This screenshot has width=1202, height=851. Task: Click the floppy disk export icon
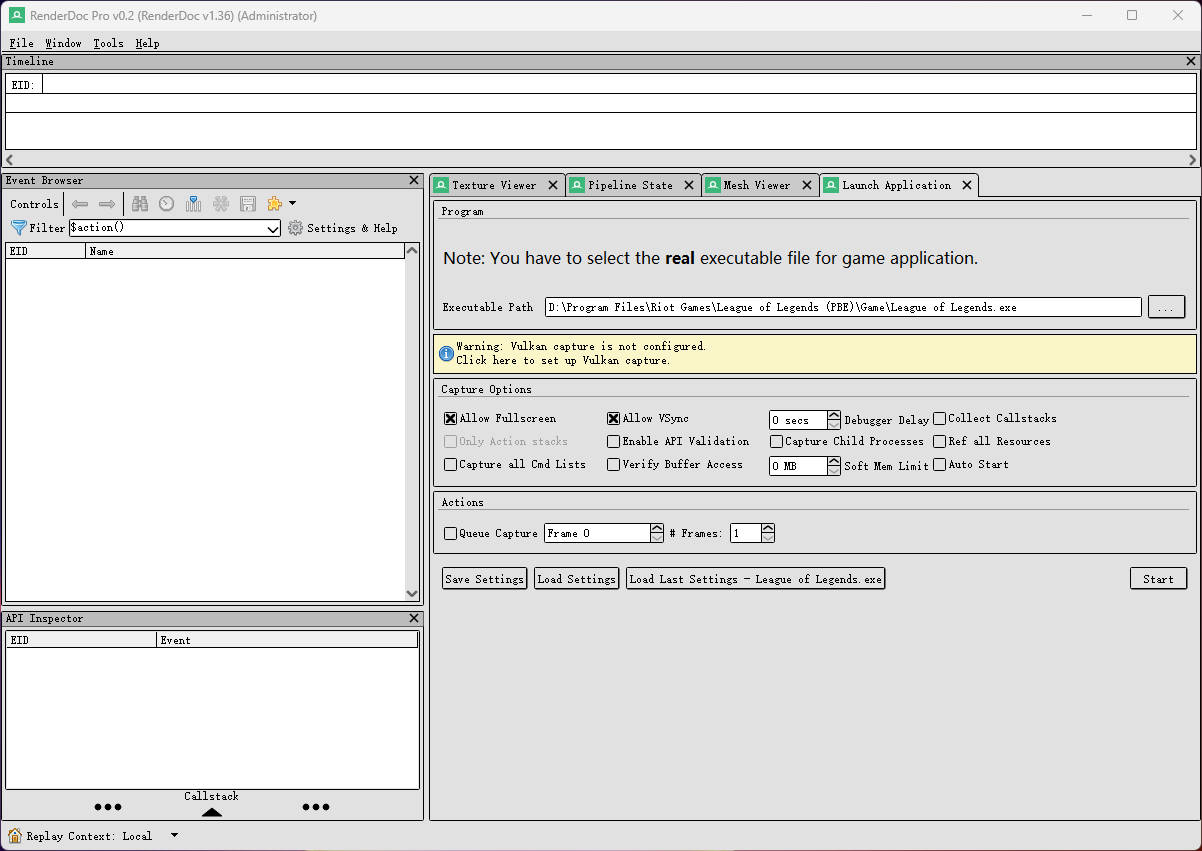pyautogui.click(x=248, y=204)
